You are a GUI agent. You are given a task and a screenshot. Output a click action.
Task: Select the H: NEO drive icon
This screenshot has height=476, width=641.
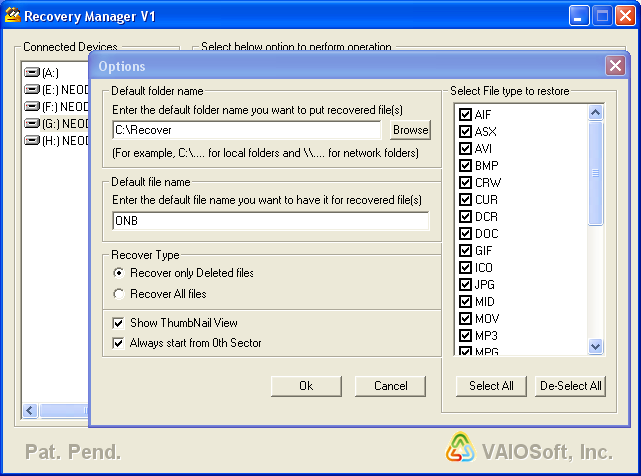pos(32,141)
